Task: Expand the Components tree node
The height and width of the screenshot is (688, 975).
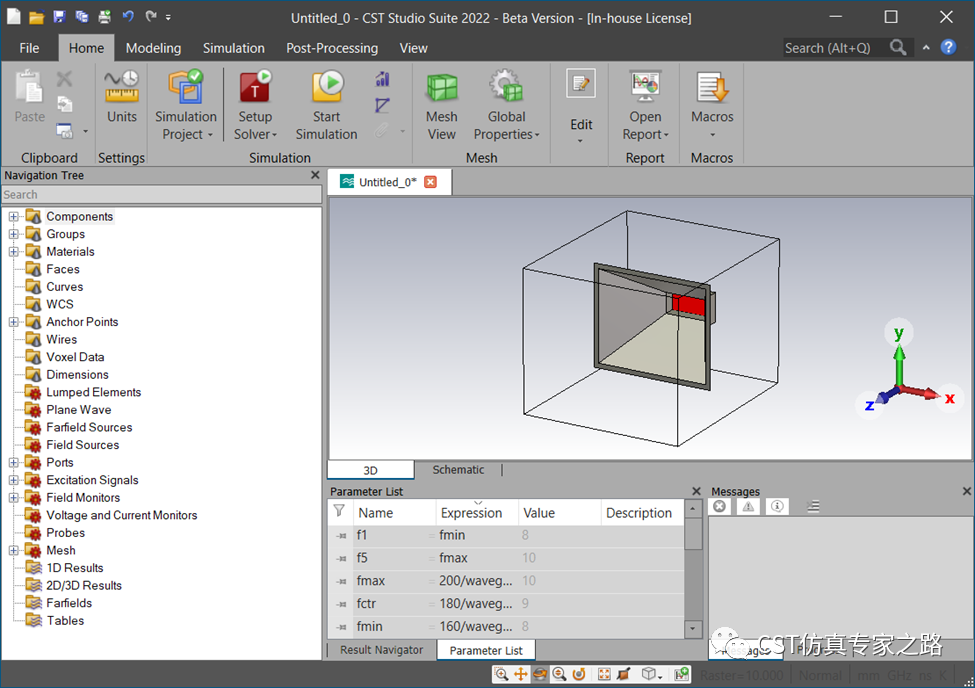Action: [14, 216]
